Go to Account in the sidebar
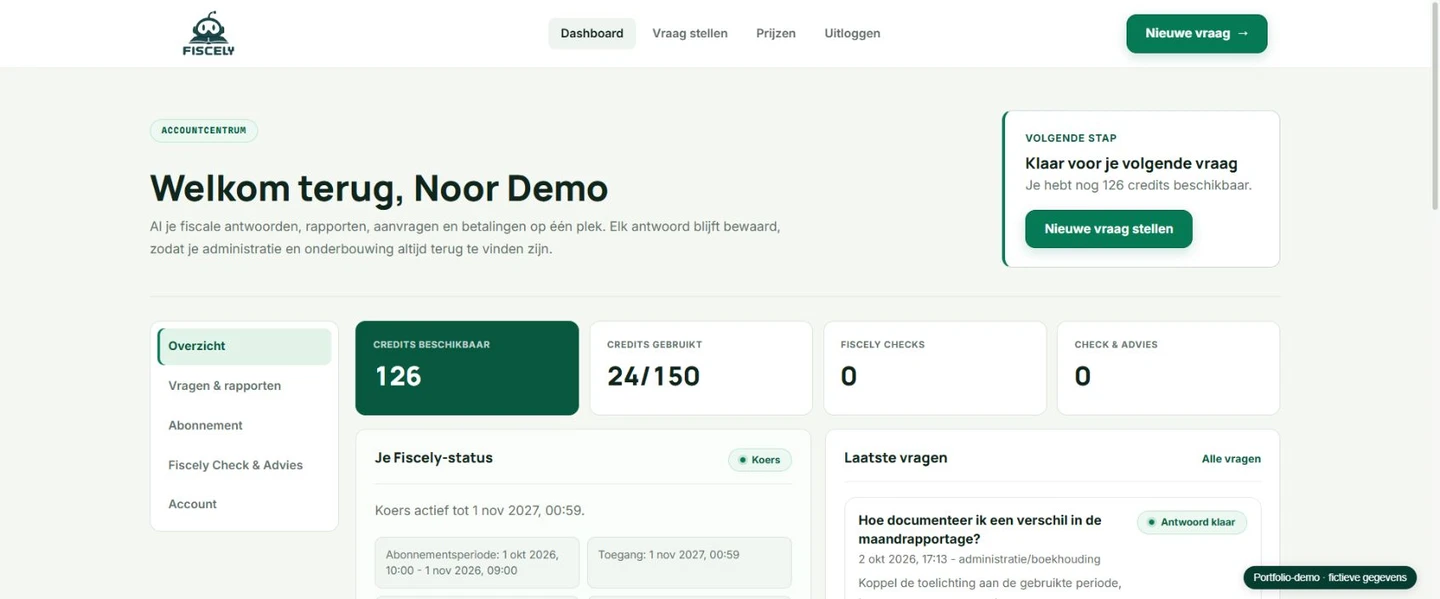 [245, 504]
